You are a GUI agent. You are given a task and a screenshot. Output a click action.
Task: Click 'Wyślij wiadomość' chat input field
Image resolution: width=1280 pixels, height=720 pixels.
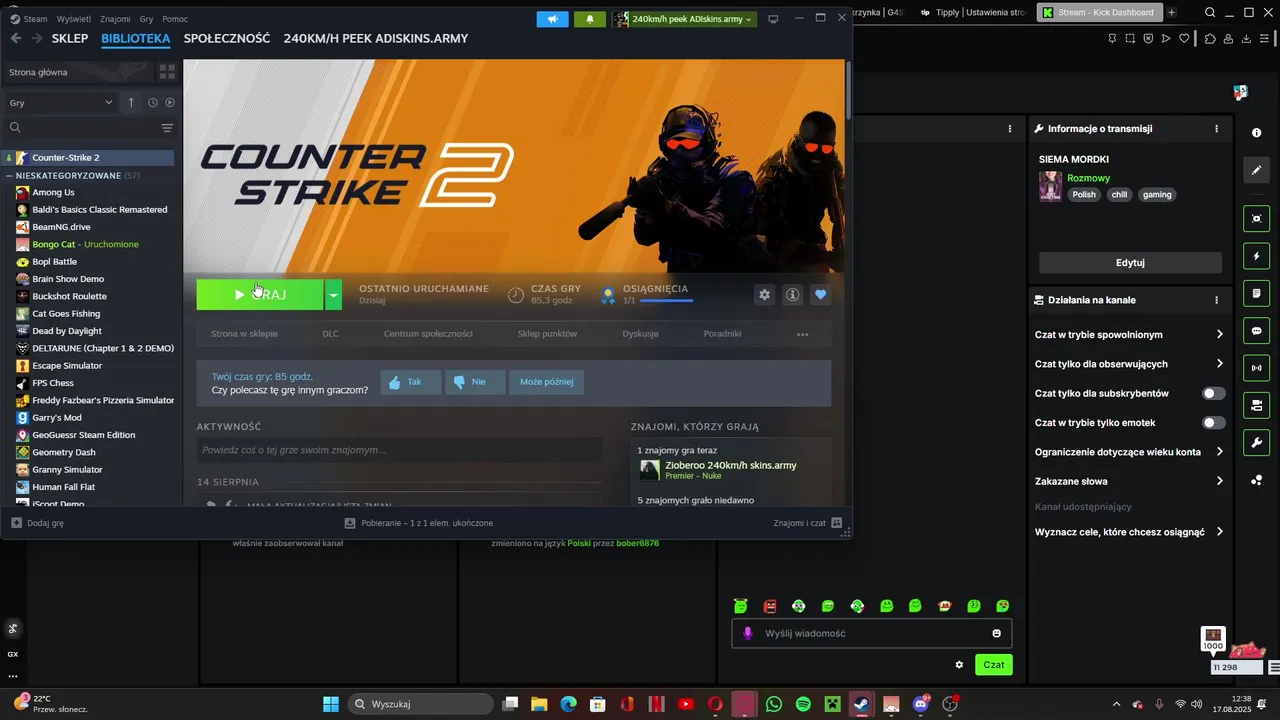(x=870, y=633)
